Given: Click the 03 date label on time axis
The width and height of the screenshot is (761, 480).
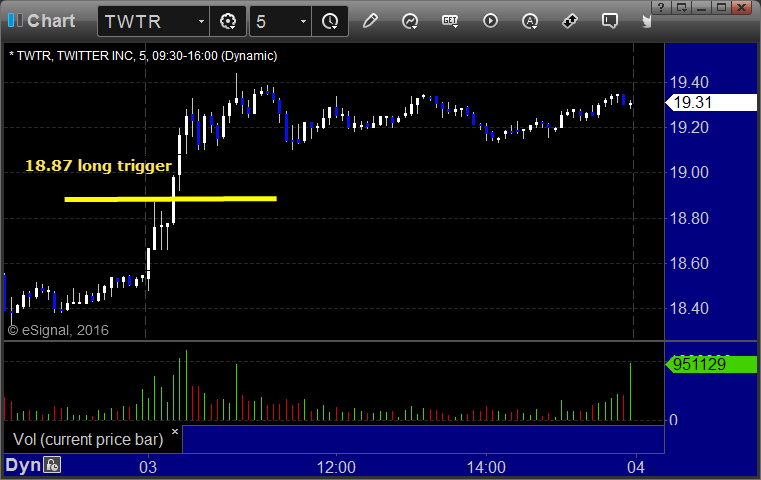Looking at the screenshot, I should (148, 467).
